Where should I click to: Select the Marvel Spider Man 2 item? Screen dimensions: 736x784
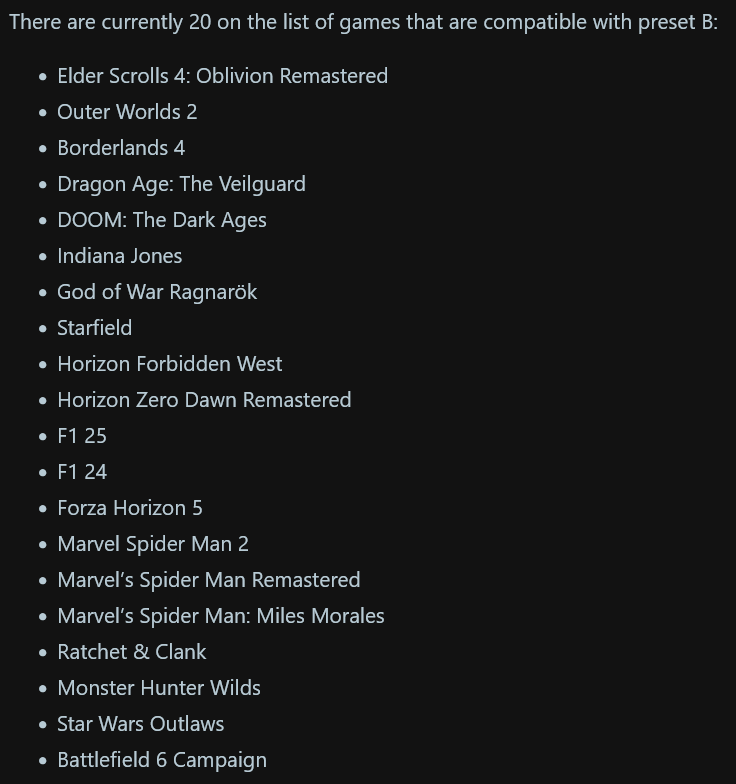pos(153,544)
